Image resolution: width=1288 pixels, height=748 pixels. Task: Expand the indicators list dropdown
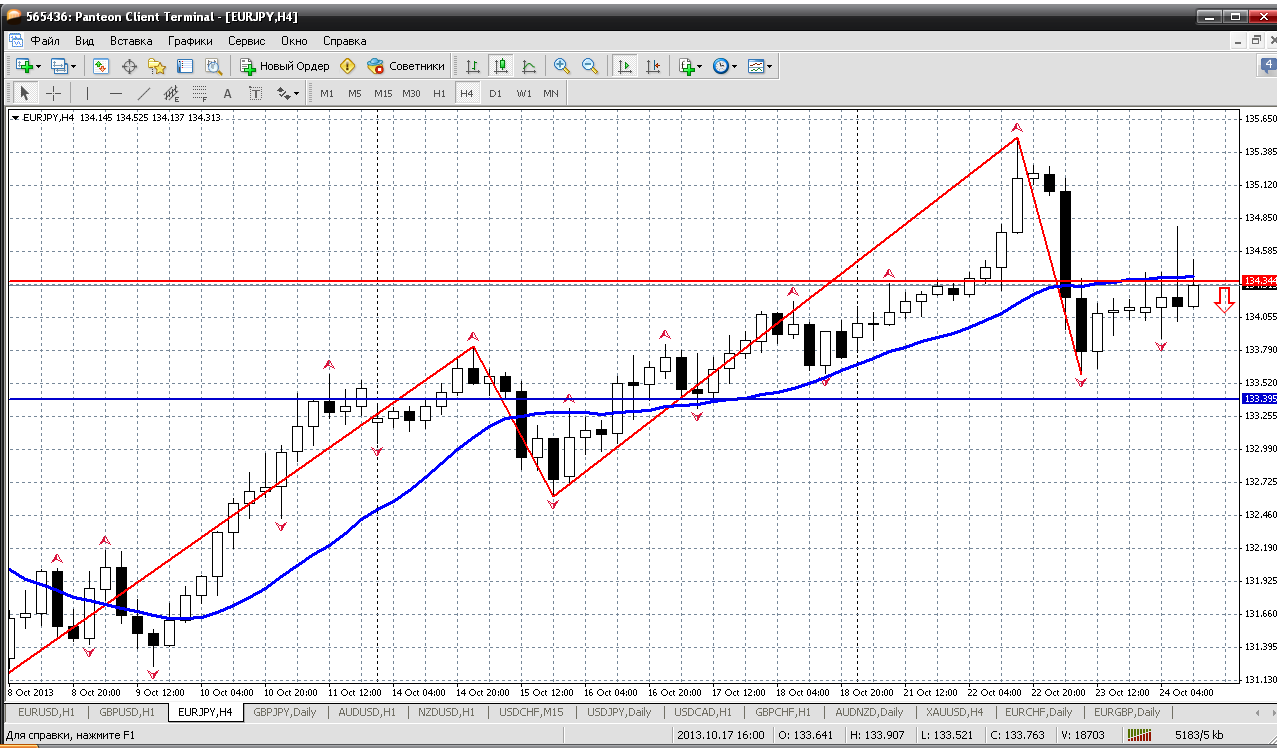click(x=691, y=66)
